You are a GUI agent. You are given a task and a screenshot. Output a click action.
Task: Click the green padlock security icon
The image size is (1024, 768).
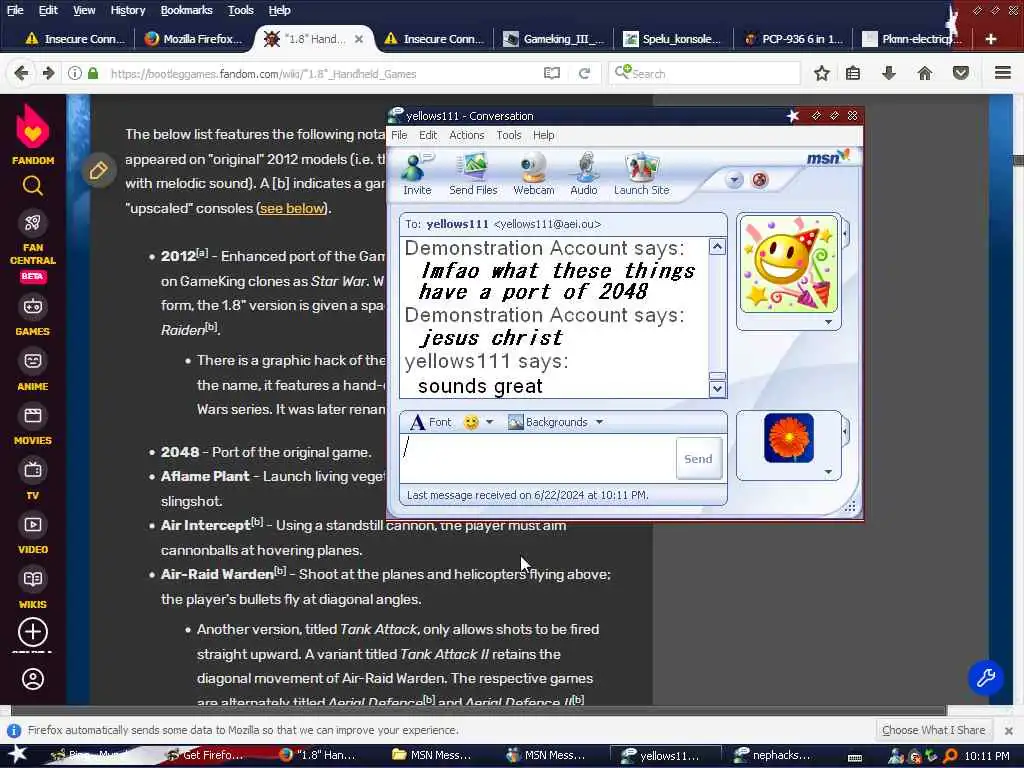93,73
